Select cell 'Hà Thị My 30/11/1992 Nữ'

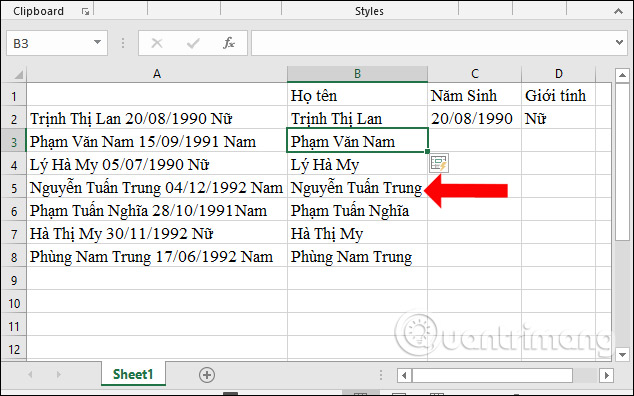pos(157,234)
